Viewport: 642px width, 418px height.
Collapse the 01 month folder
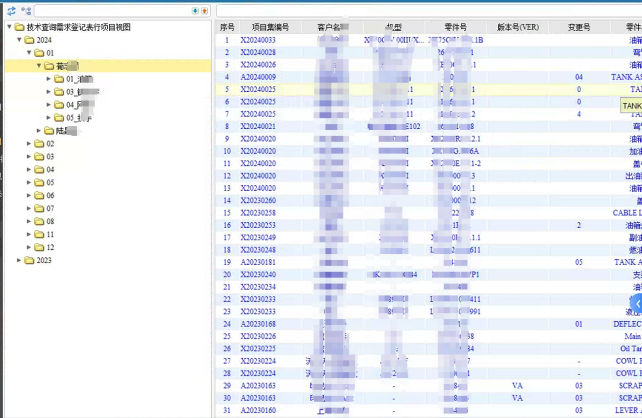29,53
